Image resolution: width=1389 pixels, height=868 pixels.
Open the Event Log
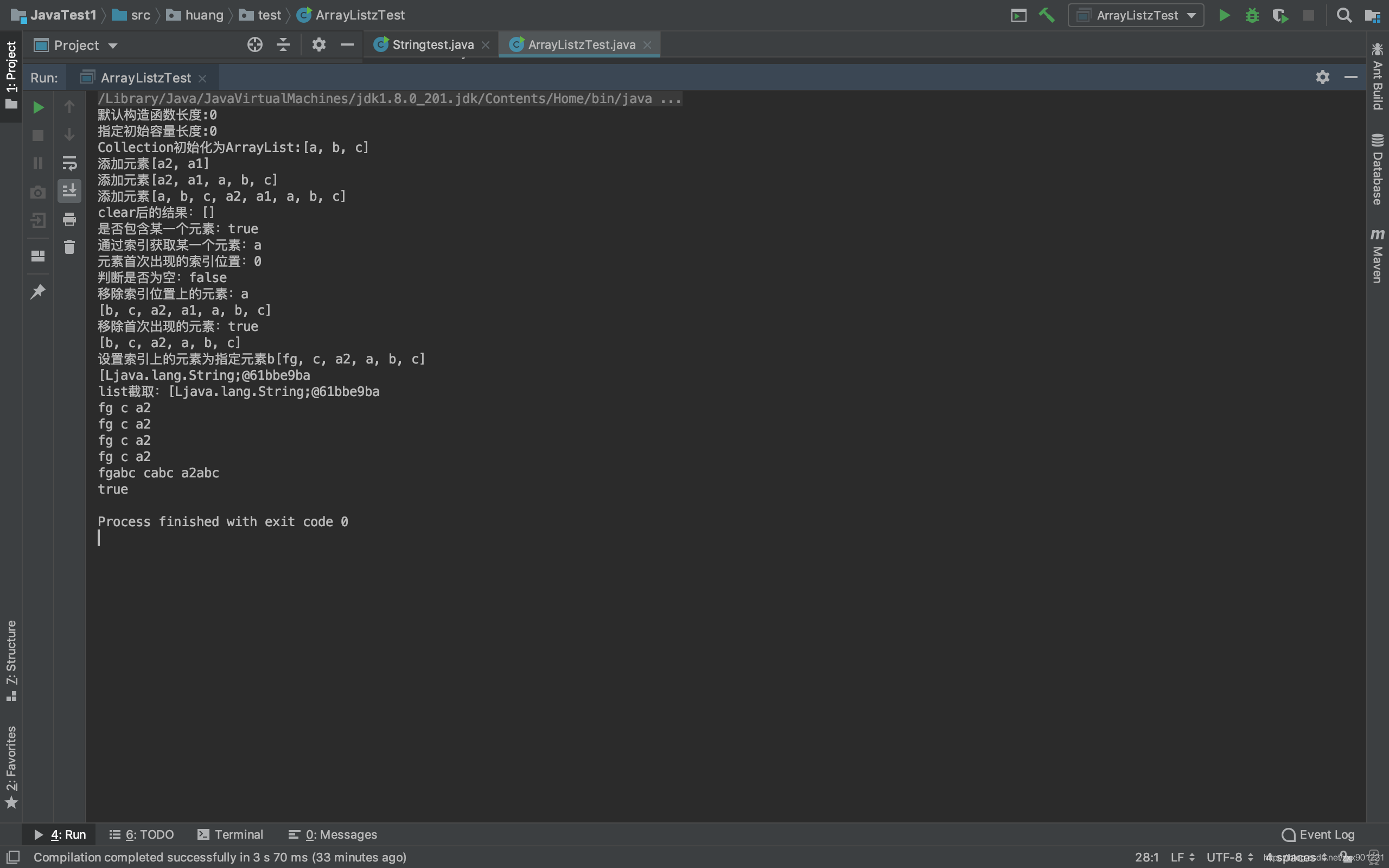point(1318,834)
